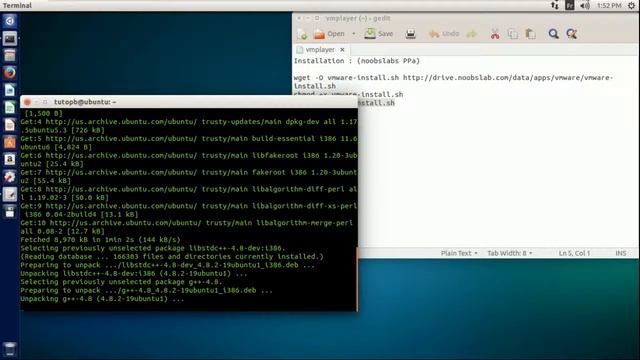Open Ubuntu Software Center launcher icon
The image size is (640, 360).
(x=10, y=142)
